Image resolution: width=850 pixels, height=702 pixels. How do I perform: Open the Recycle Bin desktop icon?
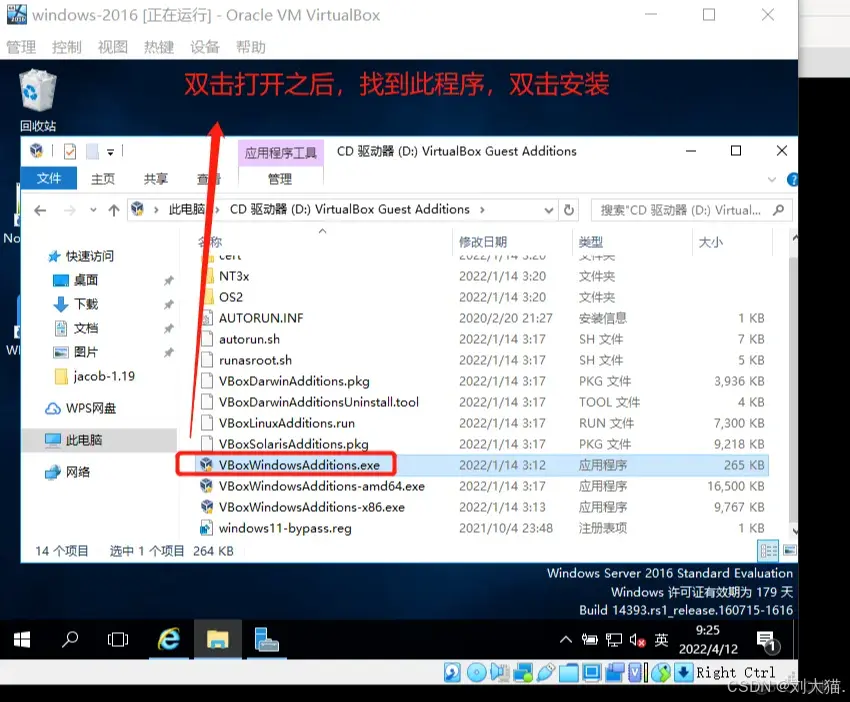pyautogui.click(x=38, y=100)
